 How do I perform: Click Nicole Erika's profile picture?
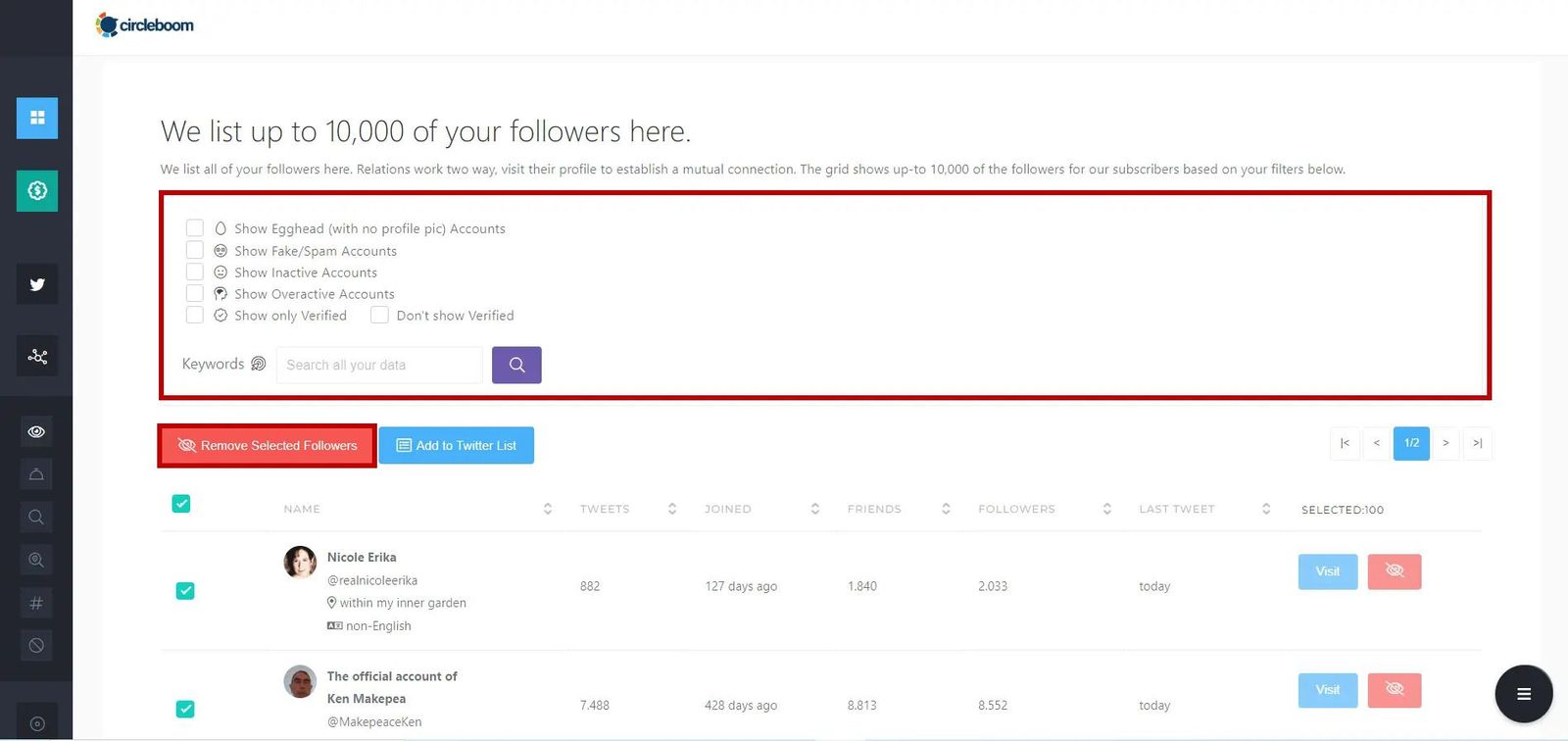[x=300, y=563]
